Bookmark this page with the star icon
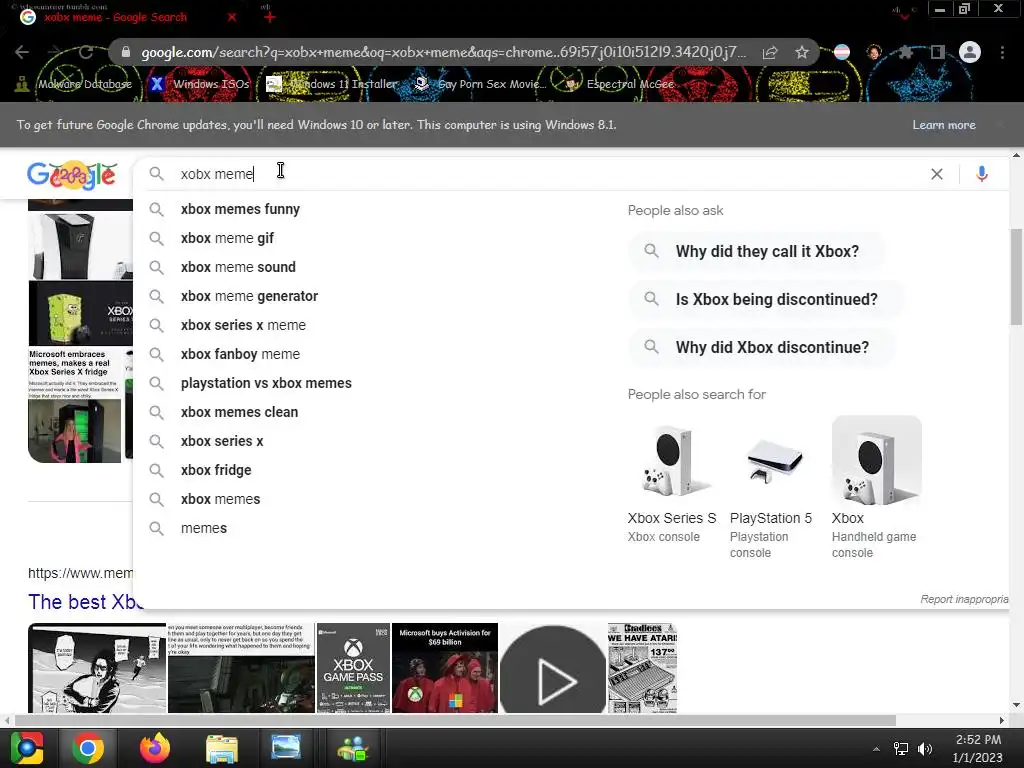1024x768 pixels. (802, 52)
